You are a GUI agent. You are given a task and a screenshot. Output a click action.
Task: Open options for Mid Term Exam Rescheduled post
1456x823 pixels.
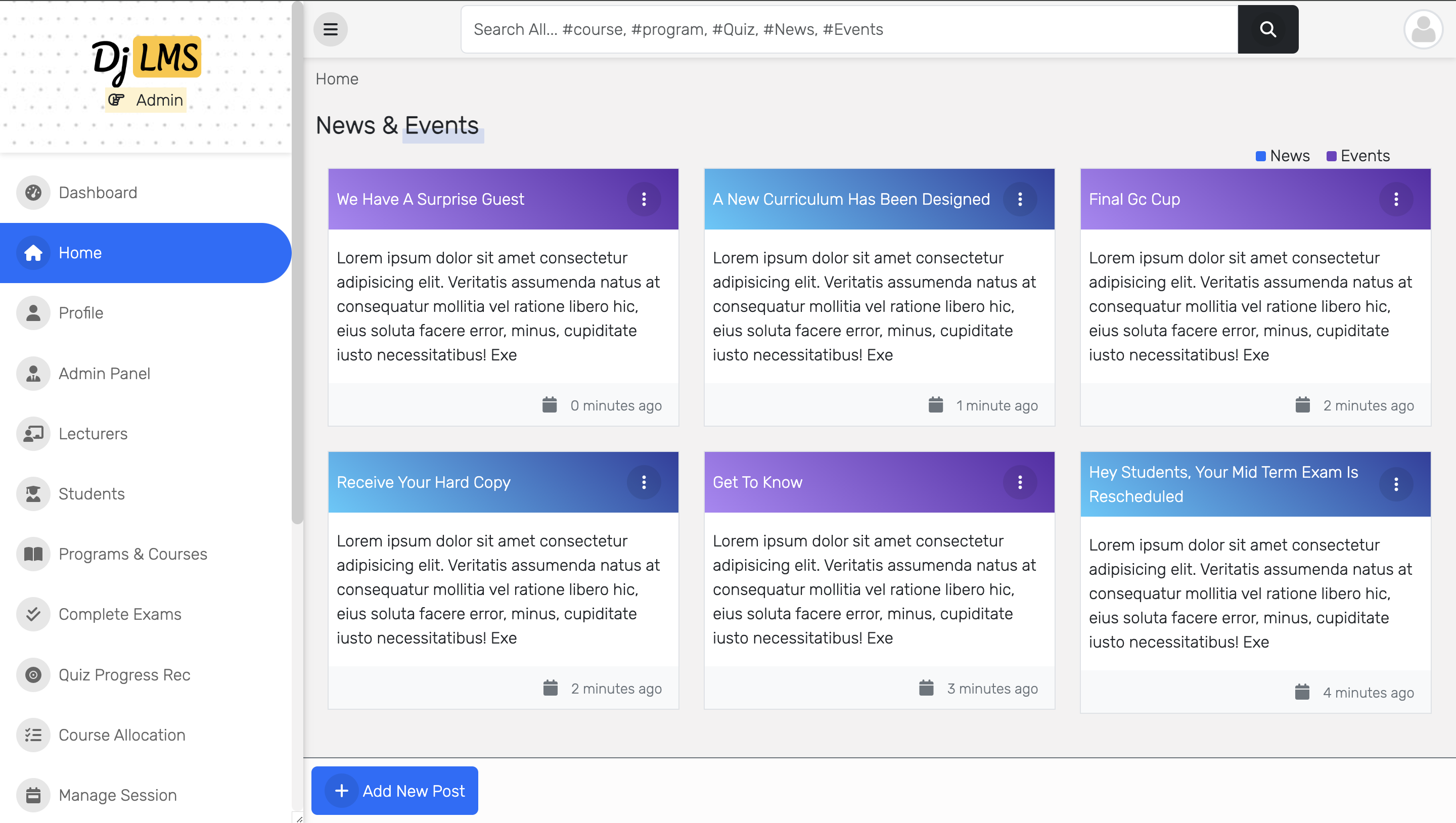tap(1395, 484)
